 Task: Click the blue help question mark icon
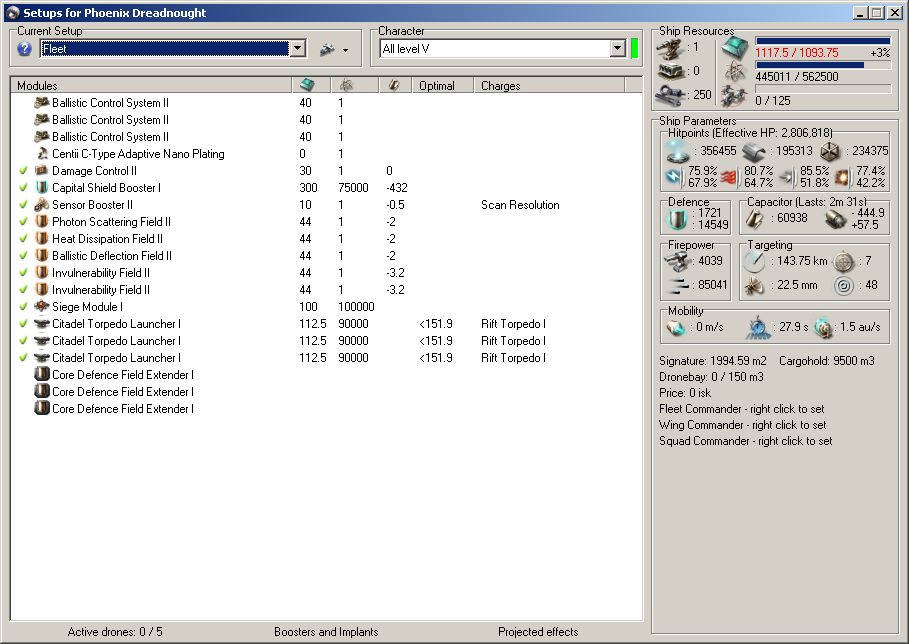coord(24,49)
